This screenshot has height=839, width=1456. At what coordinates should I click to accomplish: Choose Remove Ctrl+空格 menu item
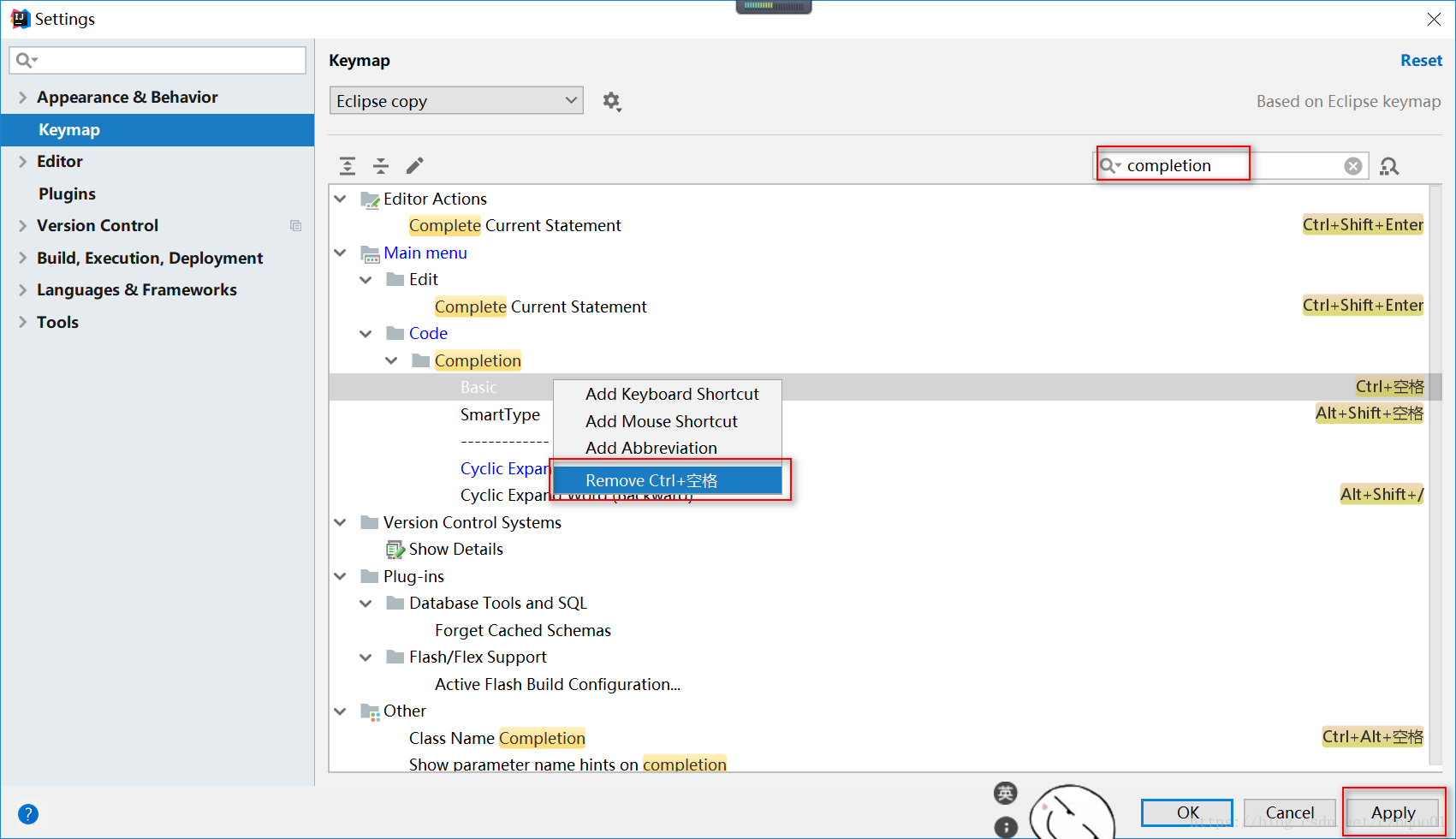[668, 481]
